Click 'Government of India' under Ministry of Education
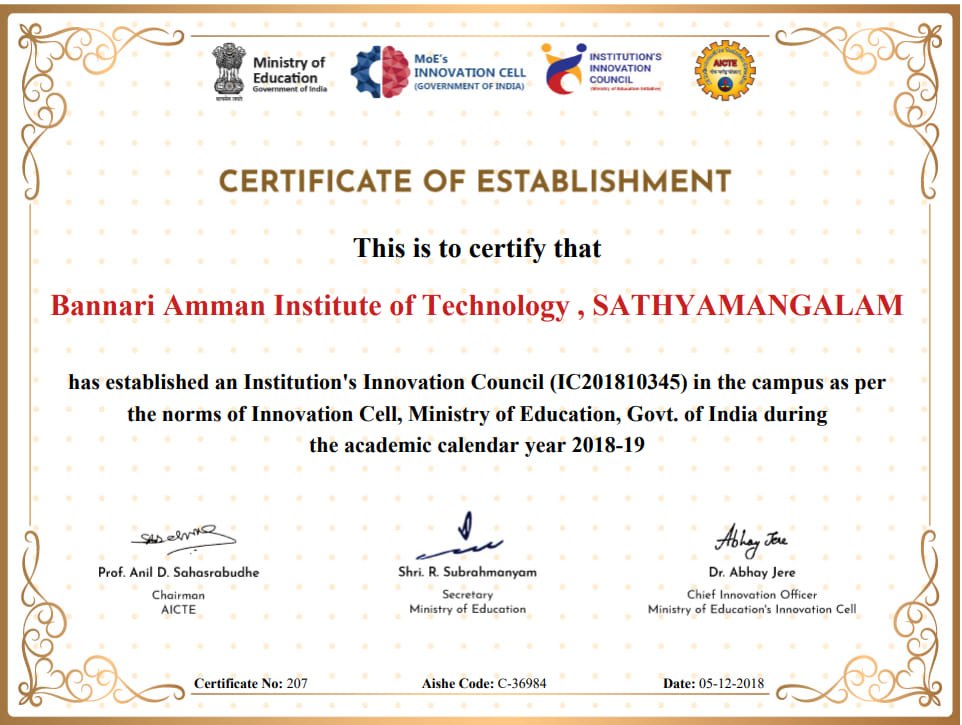This screenshot has width=962, height=725. point(290,89)
